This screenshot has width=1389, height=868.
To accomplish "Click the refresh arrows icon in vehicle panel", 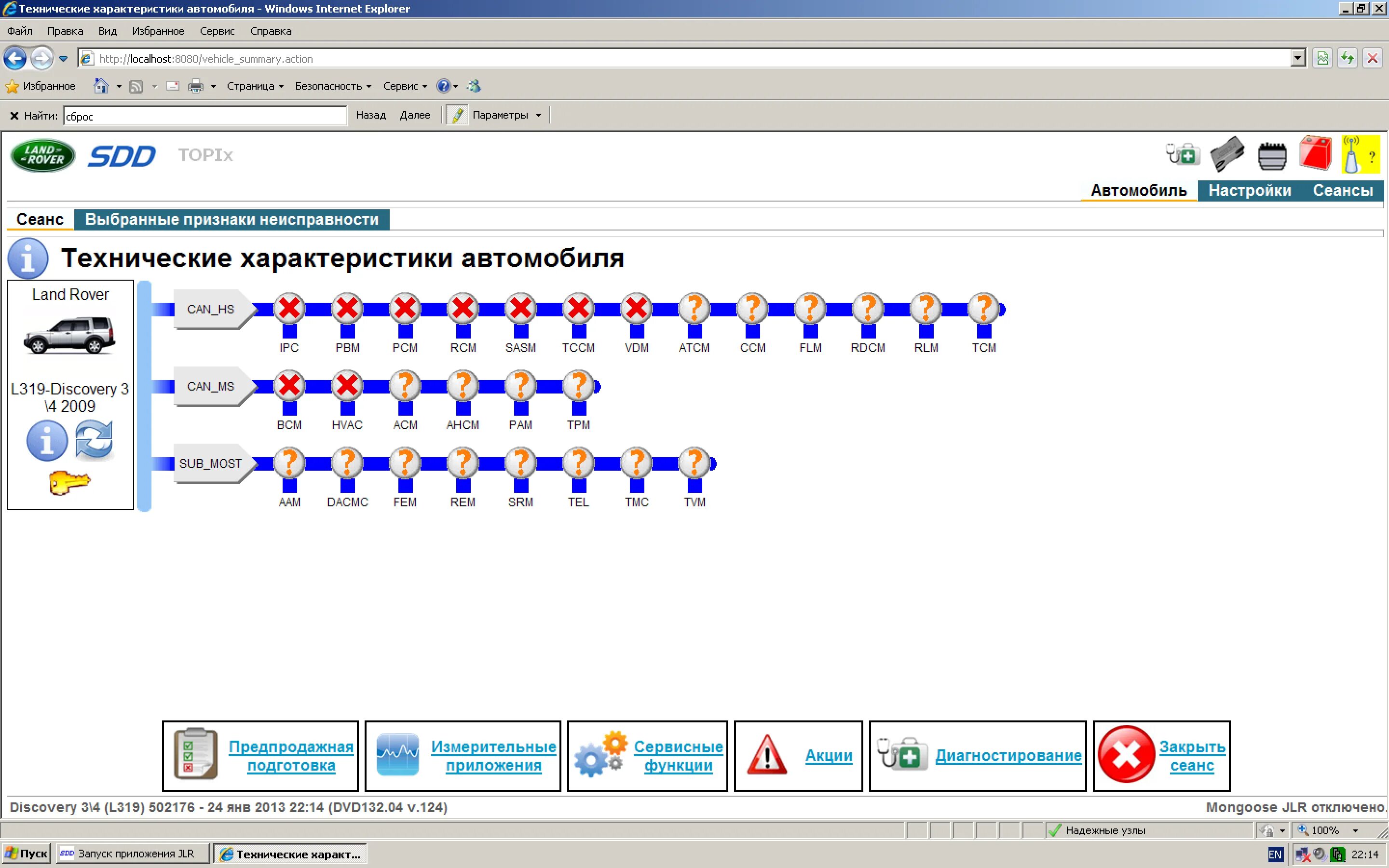I will tap(94, 440).
